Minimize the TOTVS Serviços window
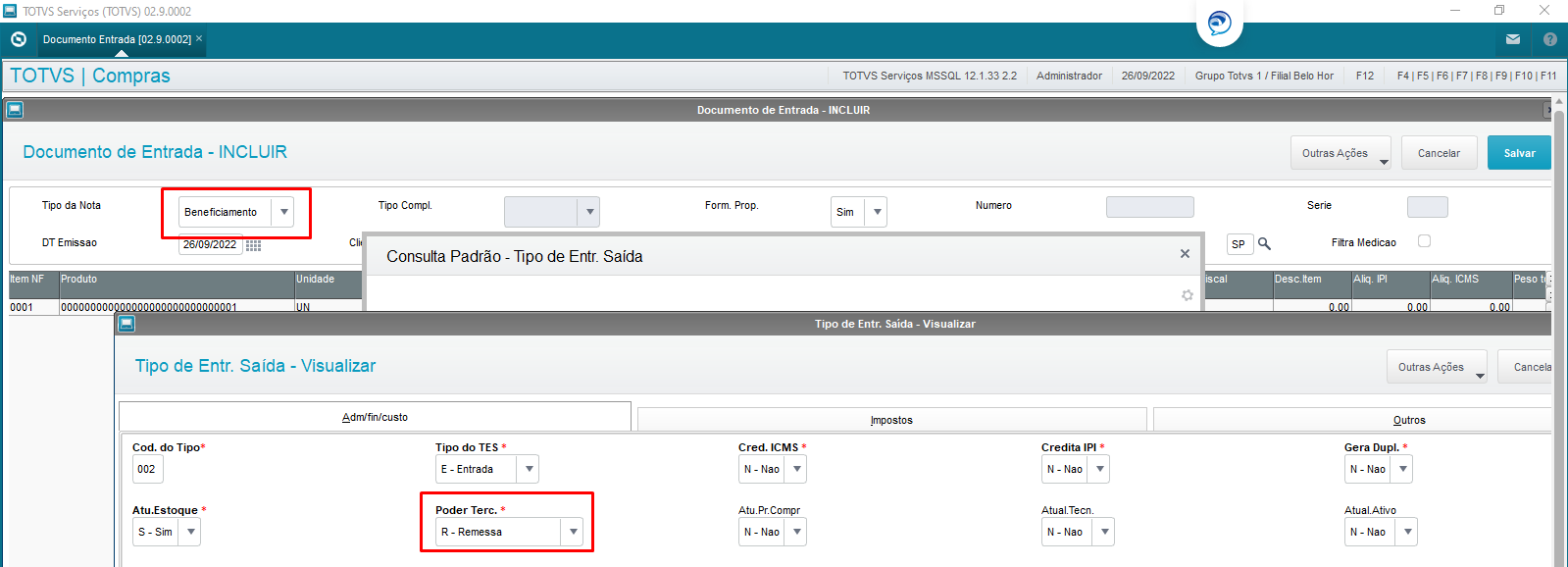This screenshot has height=567, width=1568. [1455, 11]
